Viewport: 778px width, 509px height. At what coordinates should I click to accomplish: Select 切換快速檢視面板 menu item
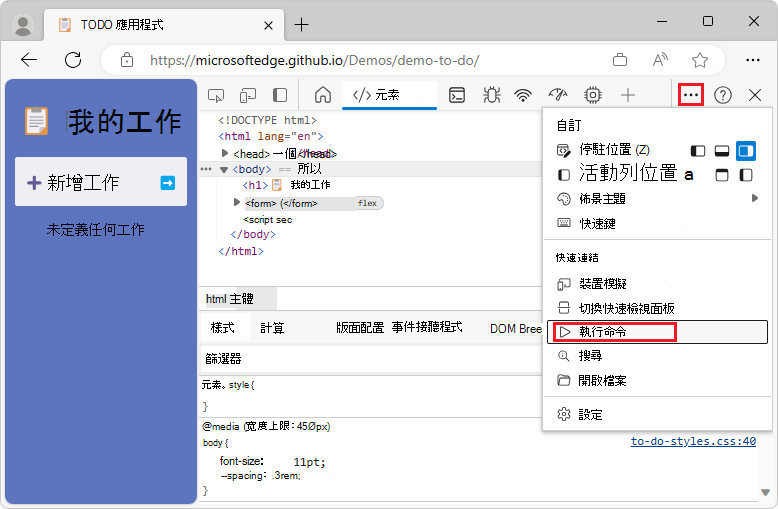click(657, 308)
